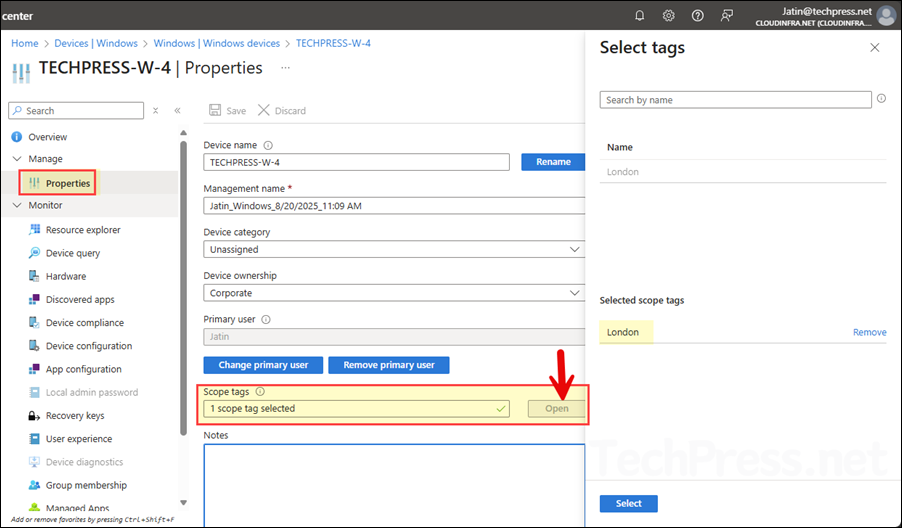902x528 pixels.
Task: Open Group membership menu item
Action: (x=86, y=485)
